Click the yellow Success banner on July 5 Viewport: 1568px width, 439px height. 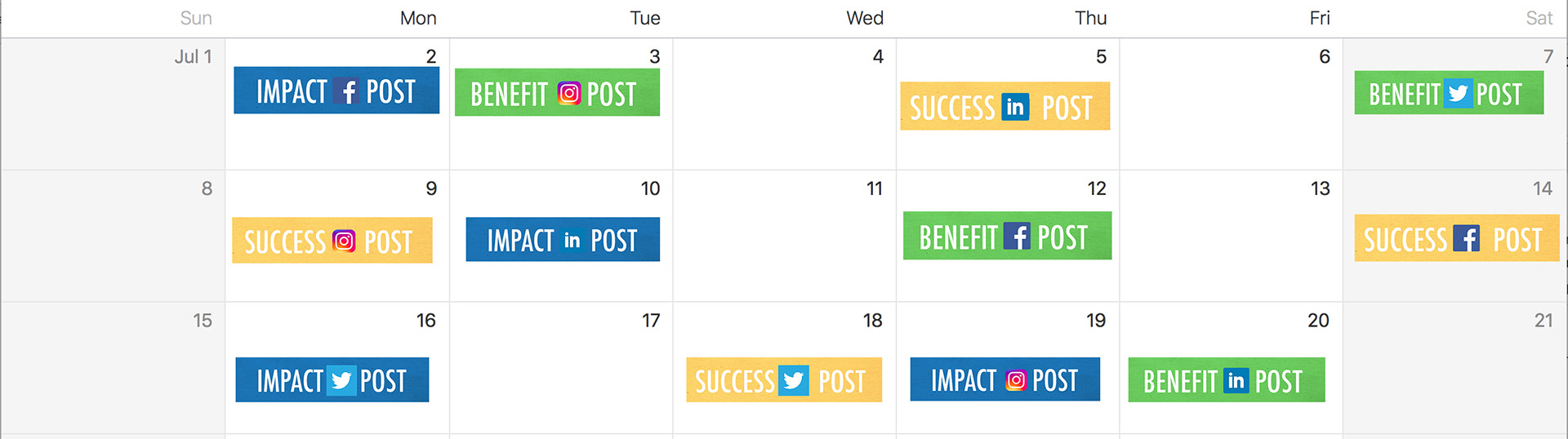click(x=1005, y=106)
